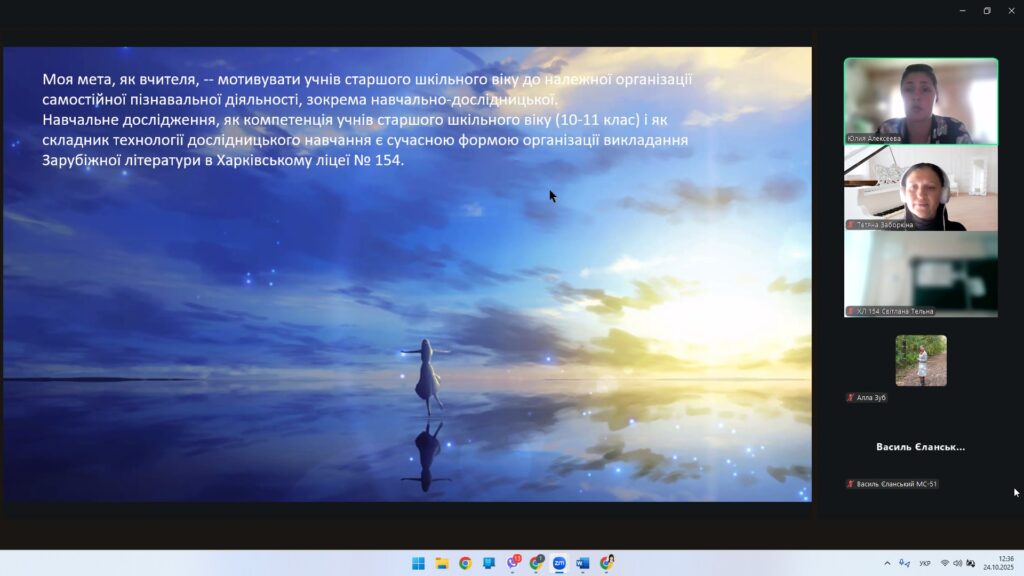Screen dimensions: 1024x576
Task: Click the speaker volume tray icon
Action: [957, 563]
